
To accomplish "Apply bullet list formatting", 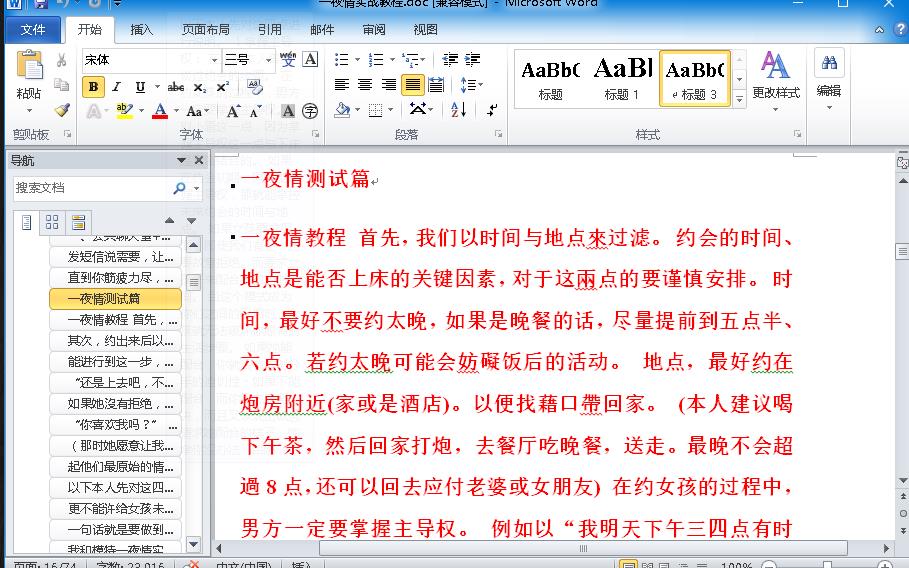I will pos(342,60).
